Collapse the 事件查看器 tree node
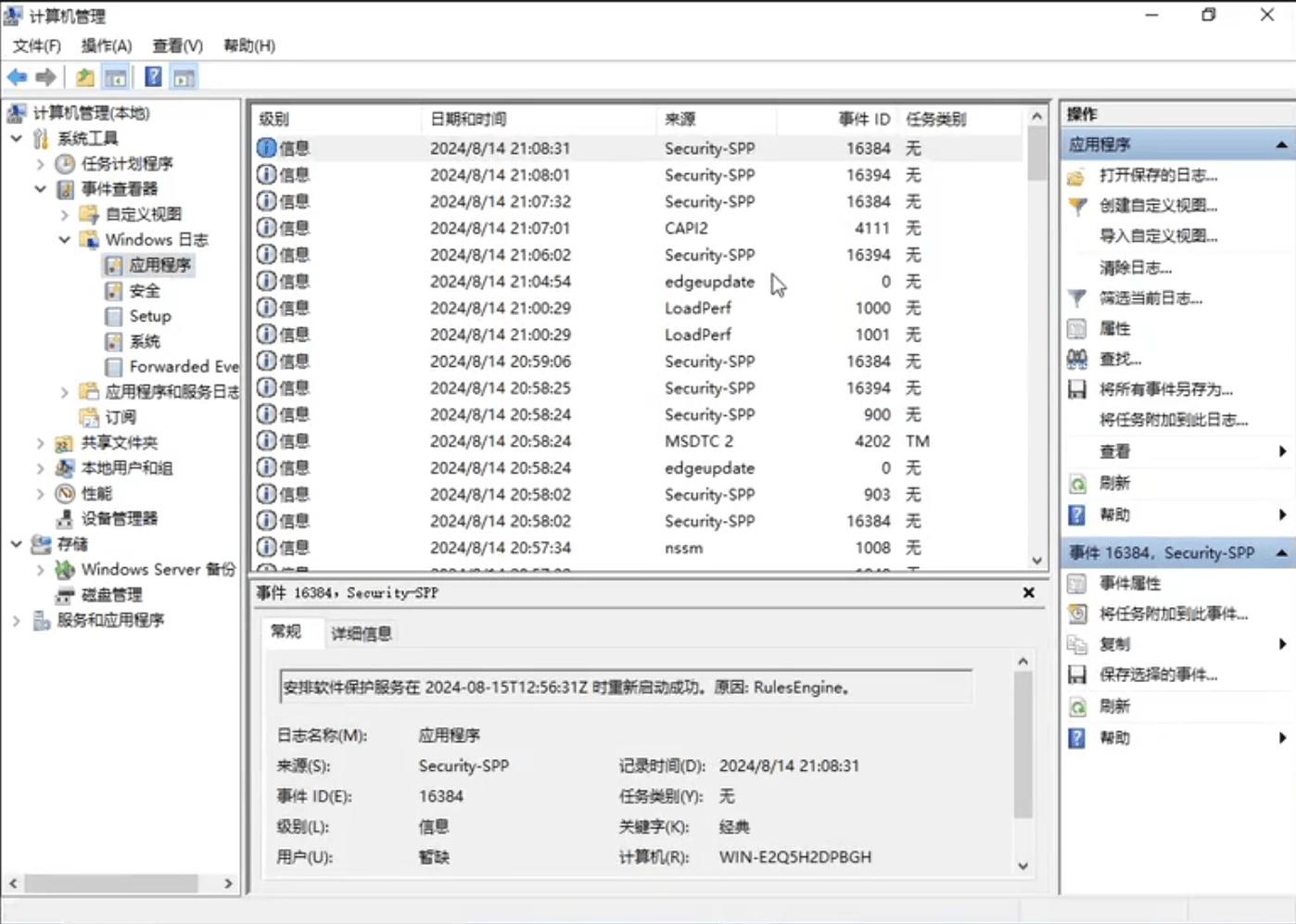Screen dimensions: 1296x924 tap(41, 189)
